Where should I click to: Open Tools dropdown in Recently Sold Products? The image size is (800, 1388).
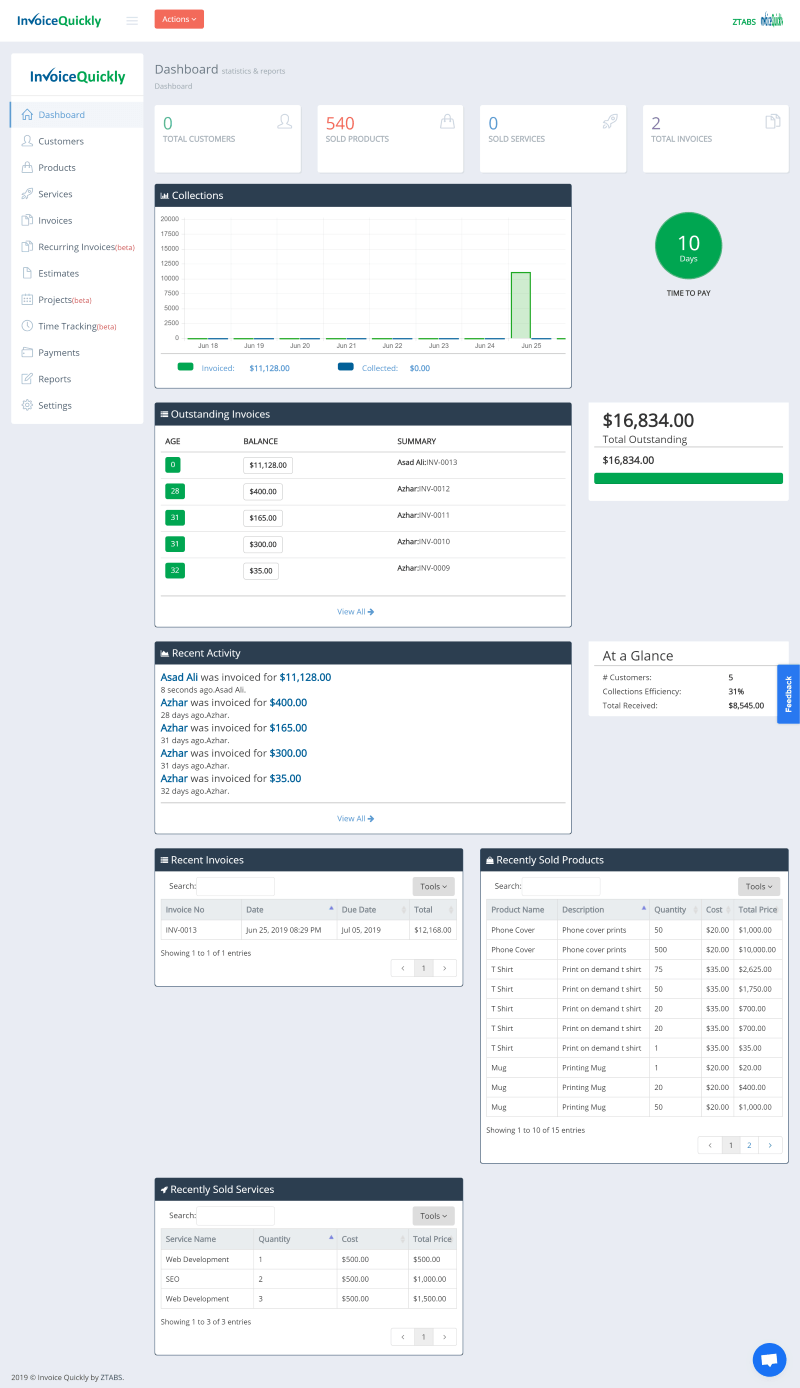coord(759,886)
